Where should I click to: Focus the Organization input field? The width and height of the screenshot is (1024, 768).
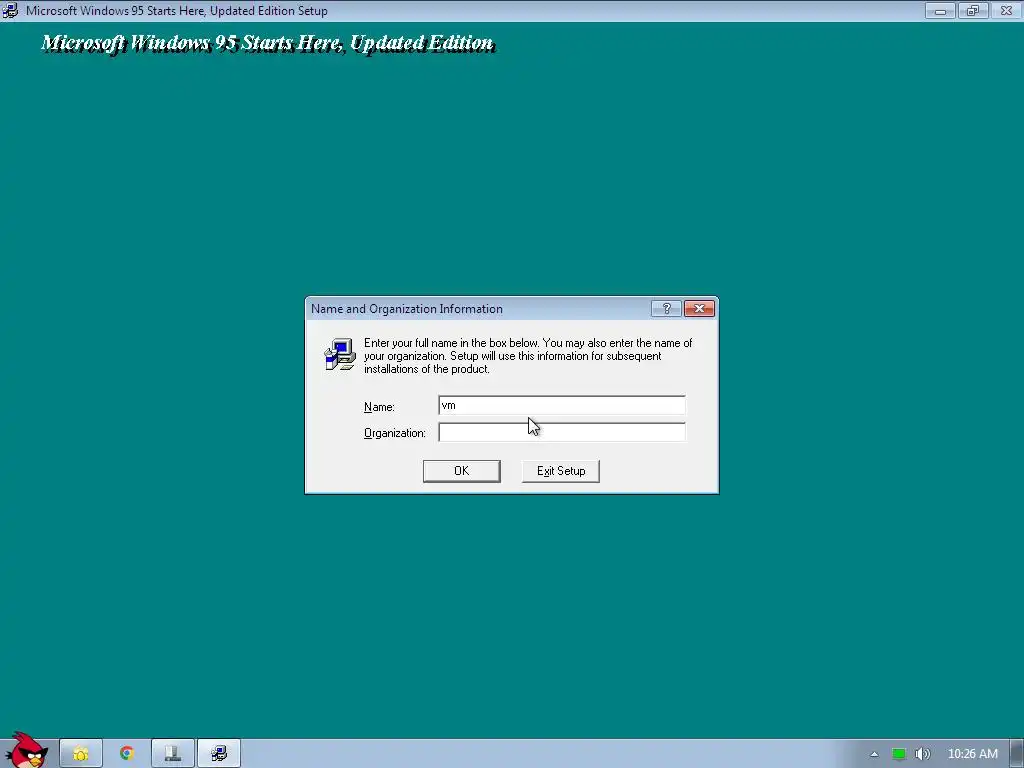coord(562,432)
